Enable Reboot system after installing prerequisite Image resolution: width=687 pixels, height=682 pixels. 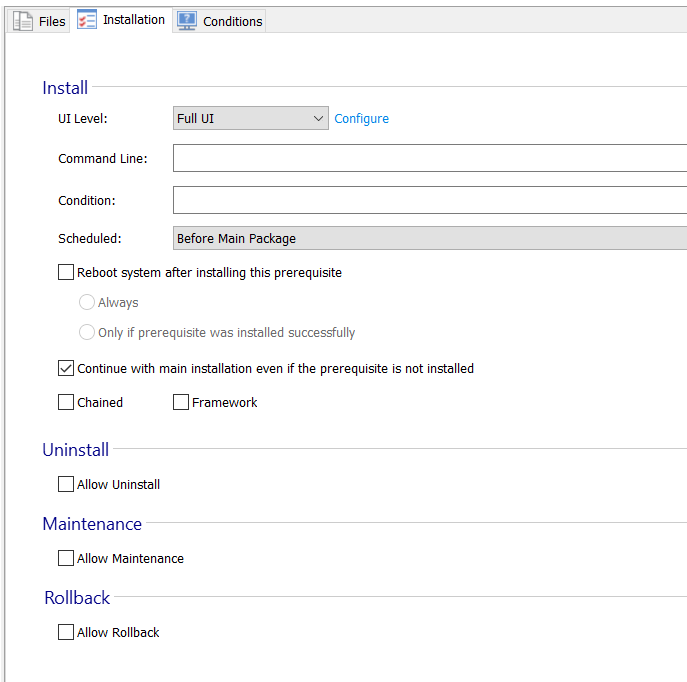click(66, 272)
